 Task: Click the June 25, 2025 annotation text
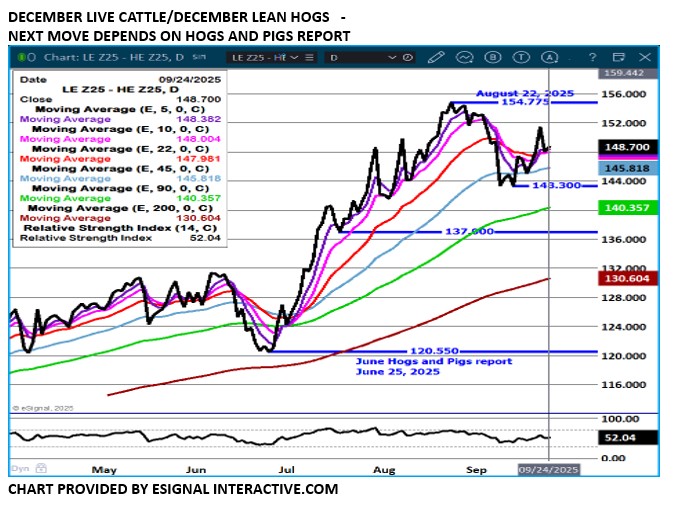click(x=398, y=372)
